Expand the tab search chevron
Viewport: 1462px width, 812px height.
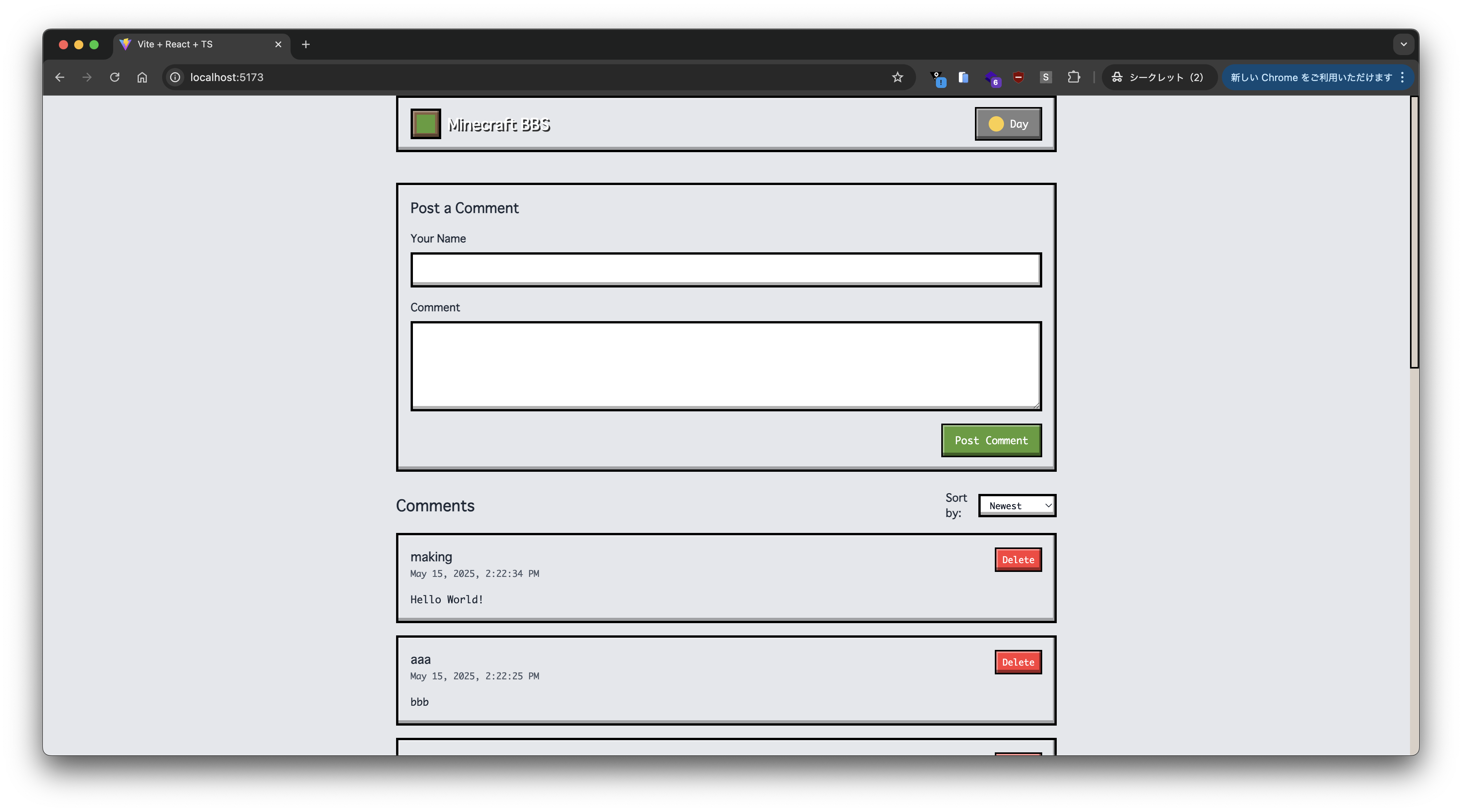pos(1403,44)
